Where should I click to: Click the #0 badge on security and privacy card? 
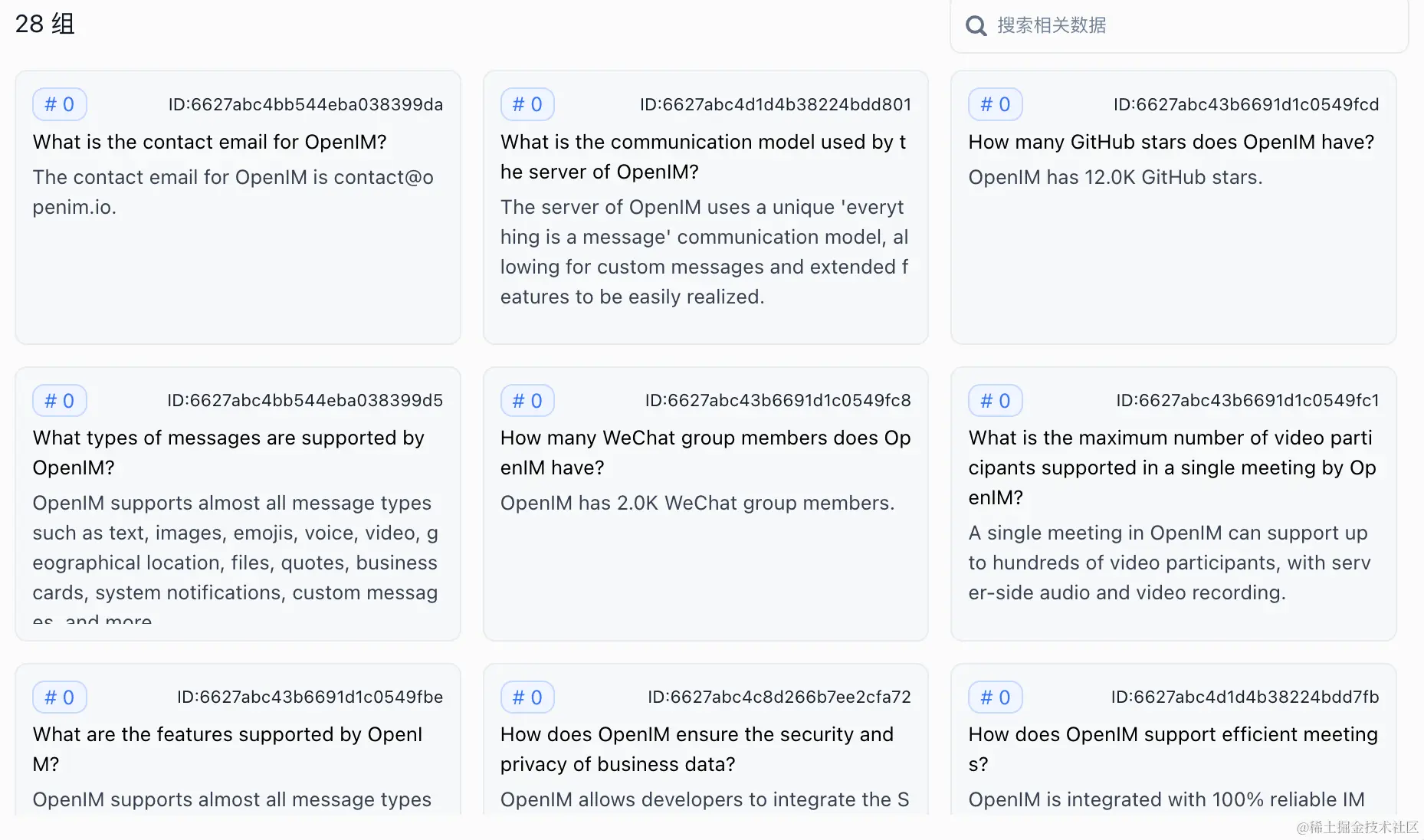[527, 697]
